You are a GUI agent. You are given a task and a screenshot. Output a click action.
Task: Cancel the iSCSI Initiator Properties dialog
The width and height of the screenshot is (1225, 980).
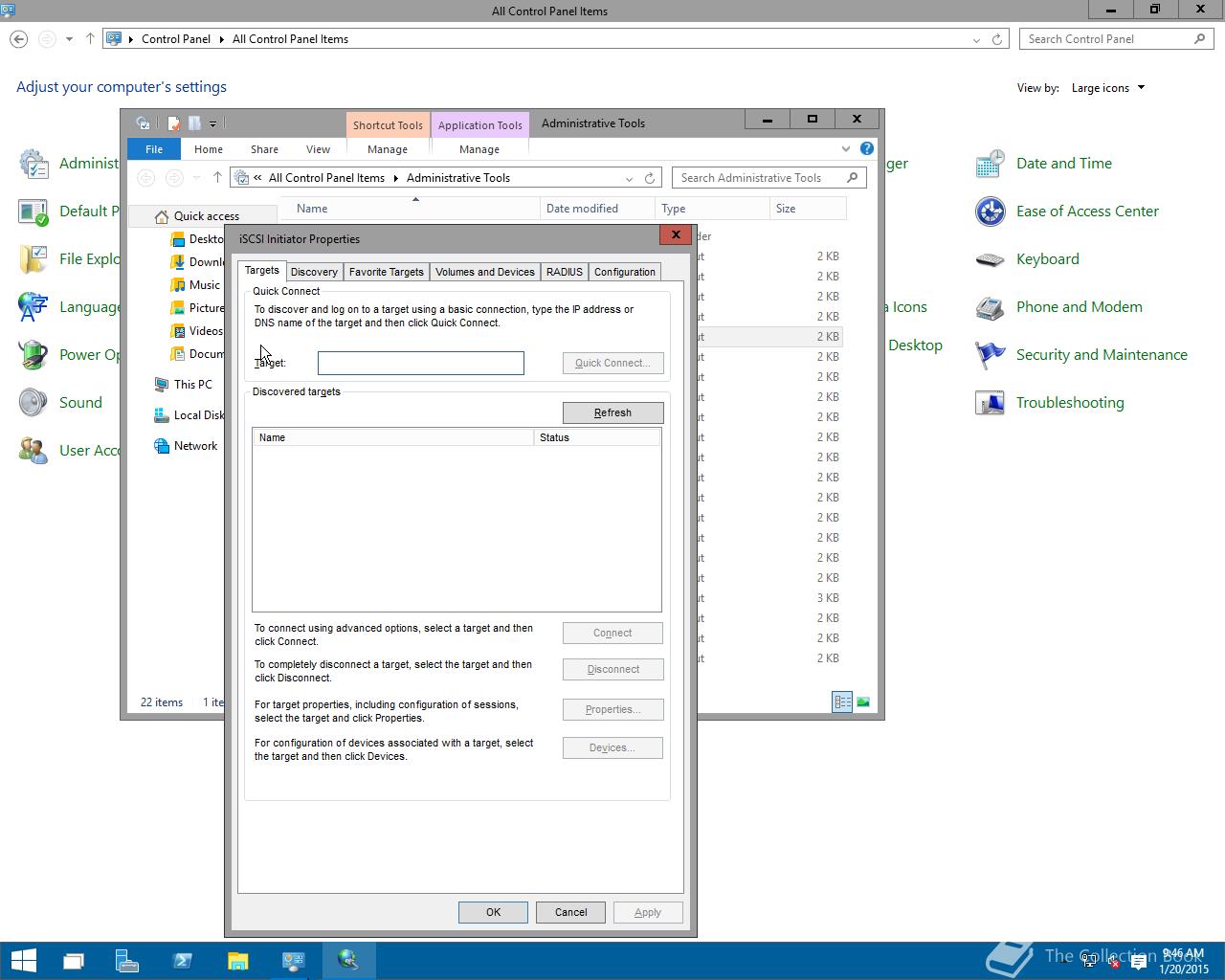pyautogui.click(x=570, y=912)
